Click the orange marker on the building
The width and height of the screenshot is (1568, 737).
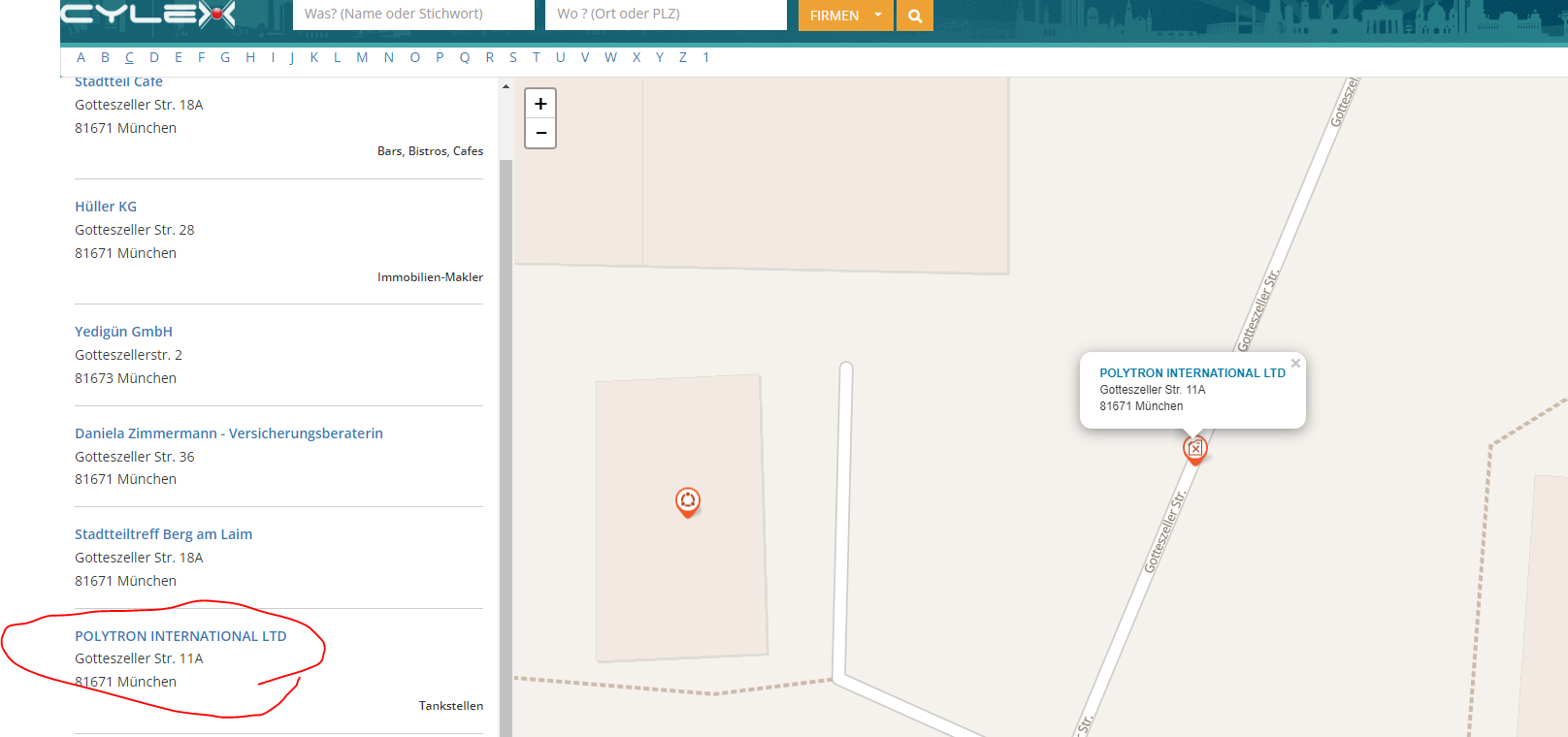pos(688,501)
